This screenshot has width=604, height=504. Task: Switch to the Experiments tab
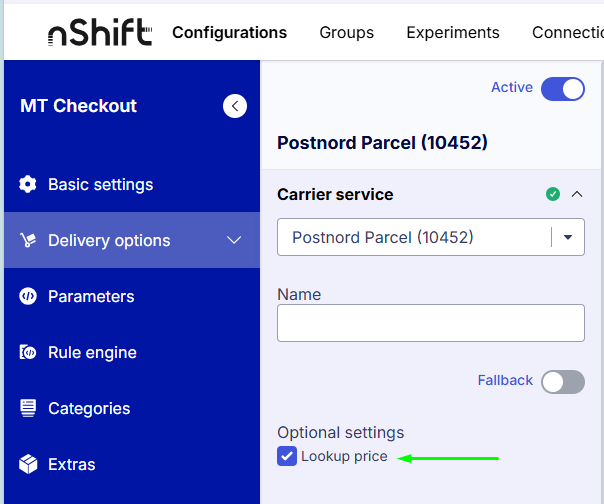coord(453,32)
